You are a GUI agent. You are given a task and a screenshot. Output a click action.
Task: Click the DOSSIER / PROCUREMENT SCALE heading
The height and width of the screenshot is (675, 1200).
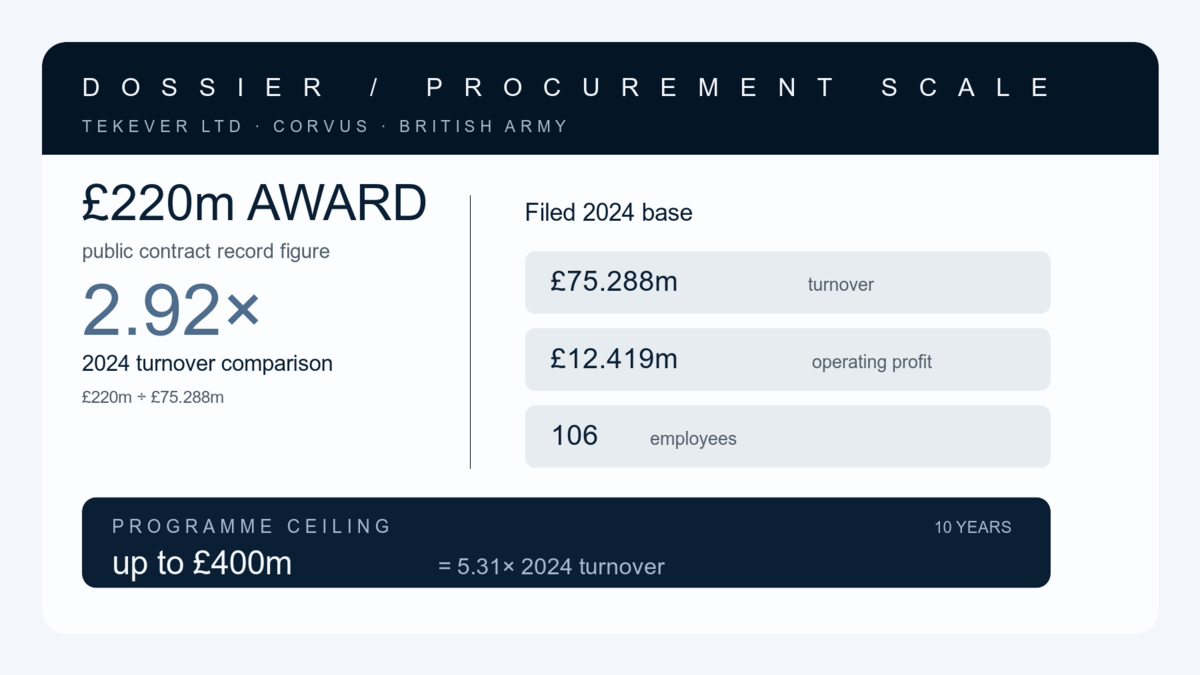(x=566, y=88)
